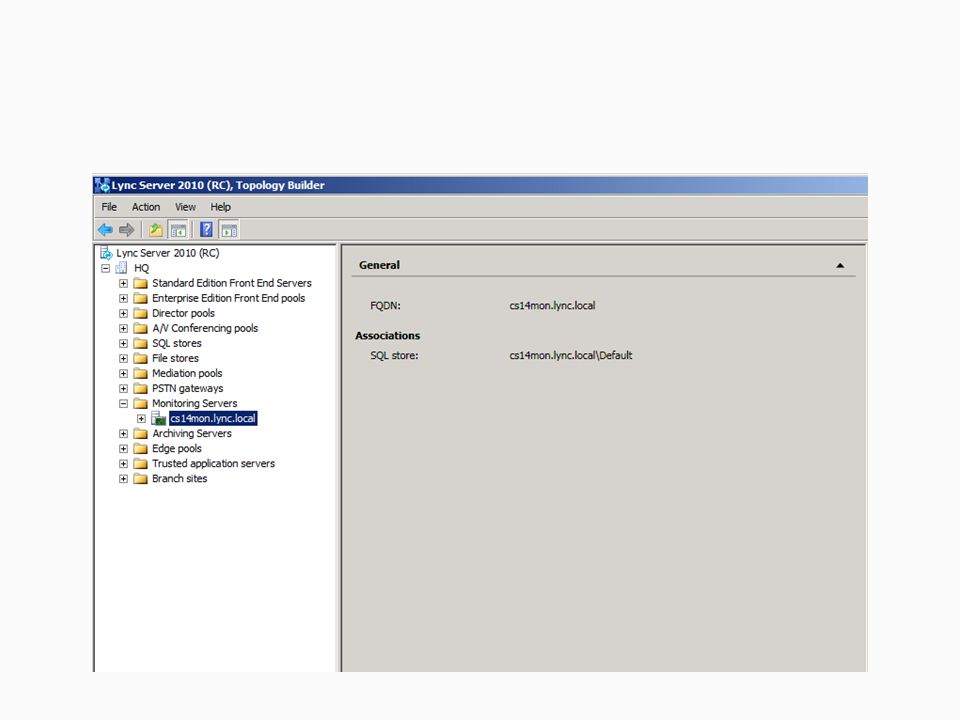Click the Lync Server 2010 (RC) root icon
The width and height of the screenshot is (960, 720).
pyautogui.click(x=107, y=253)
